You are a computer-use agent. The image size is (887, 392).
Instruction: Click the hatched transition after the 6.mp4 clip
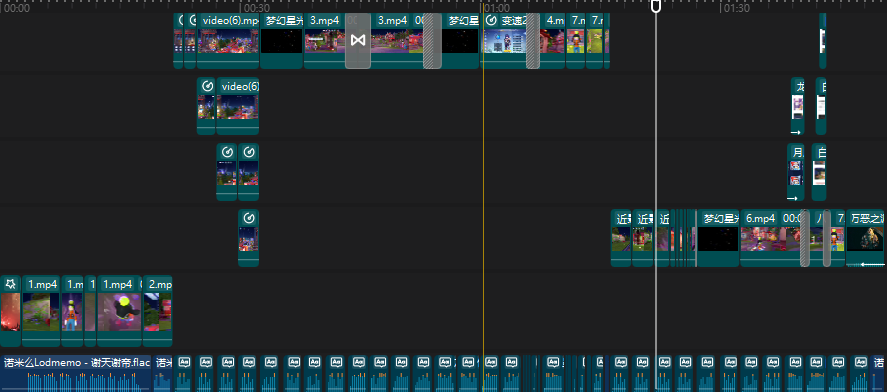804,238
